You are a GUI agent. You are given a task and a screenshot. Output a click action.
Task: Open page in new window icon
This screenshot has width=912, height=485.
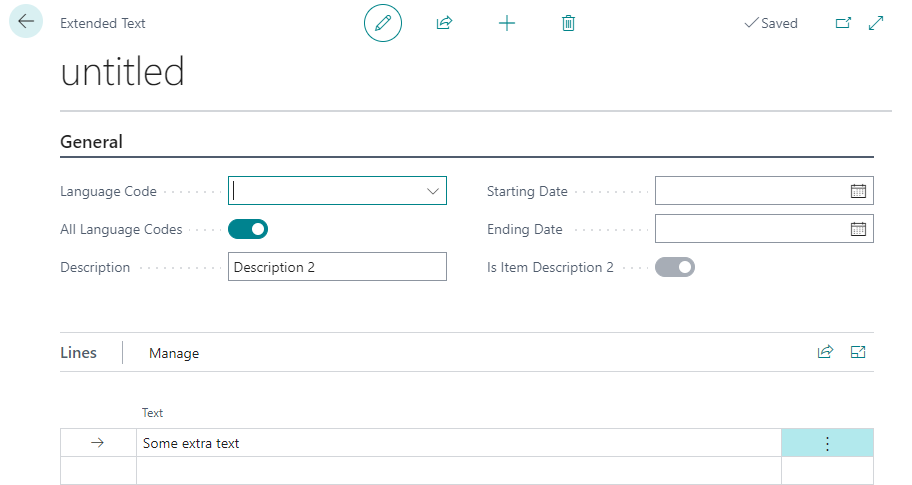(843, 23)
